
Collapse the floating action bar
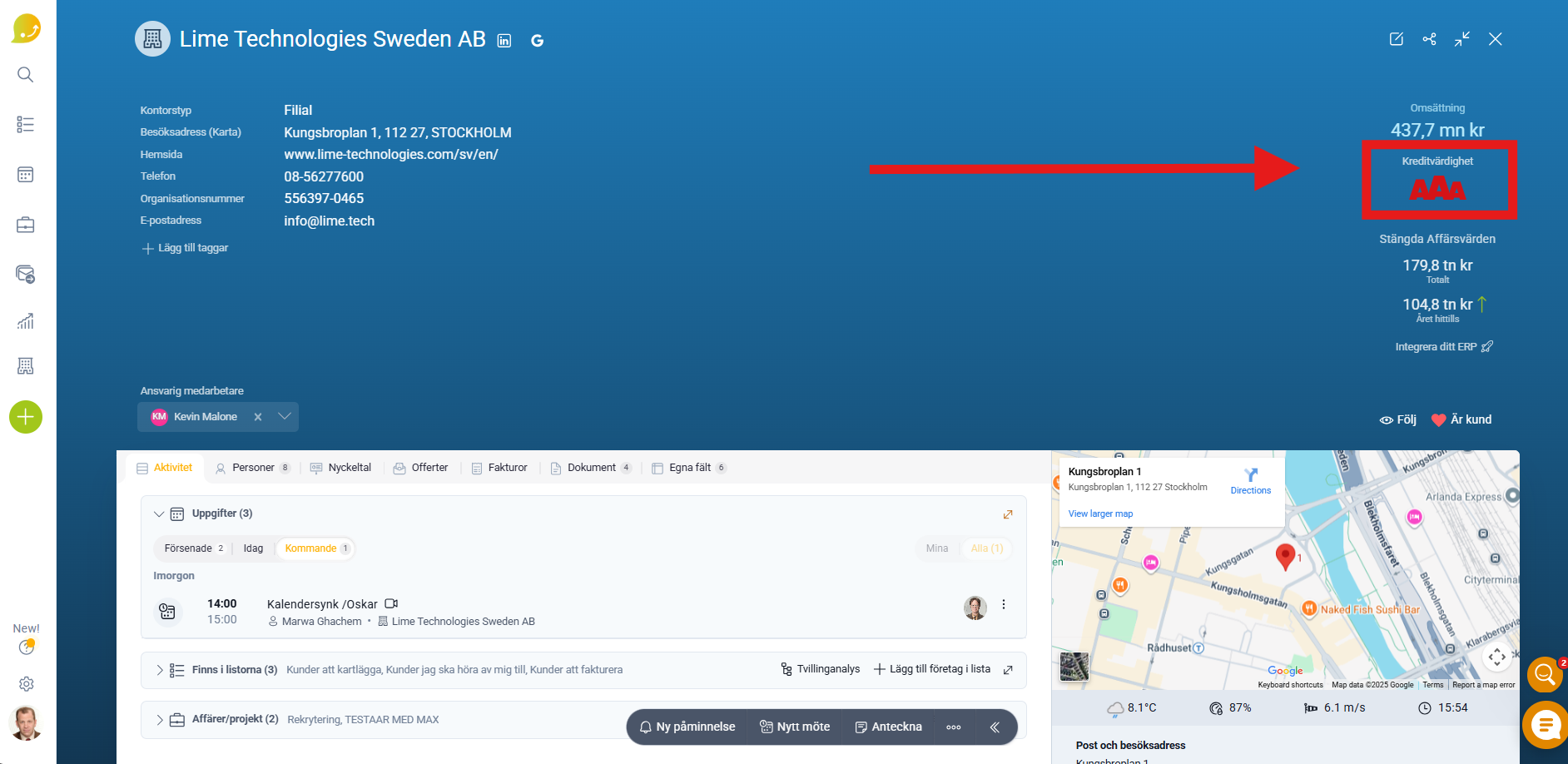995,727
